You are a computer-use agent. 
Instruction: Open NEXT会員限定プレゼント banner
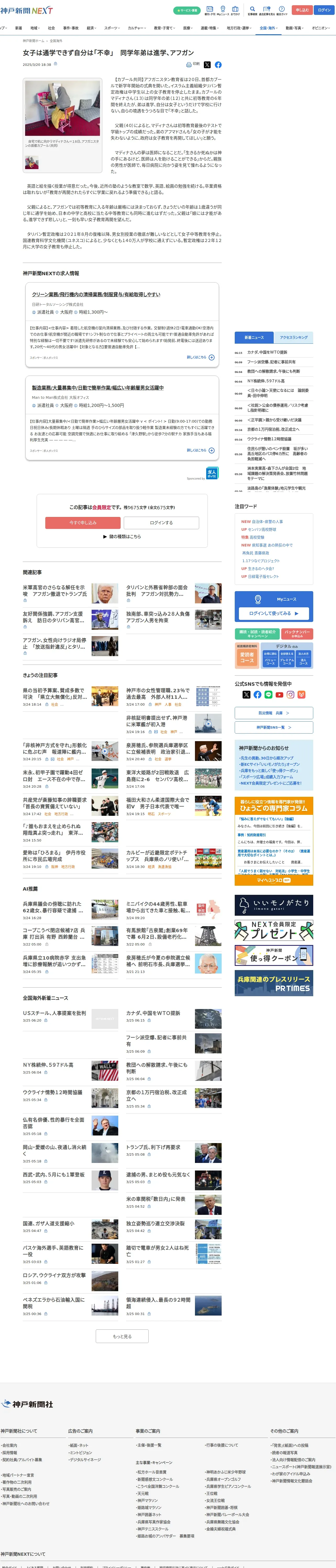coord(274,930)
